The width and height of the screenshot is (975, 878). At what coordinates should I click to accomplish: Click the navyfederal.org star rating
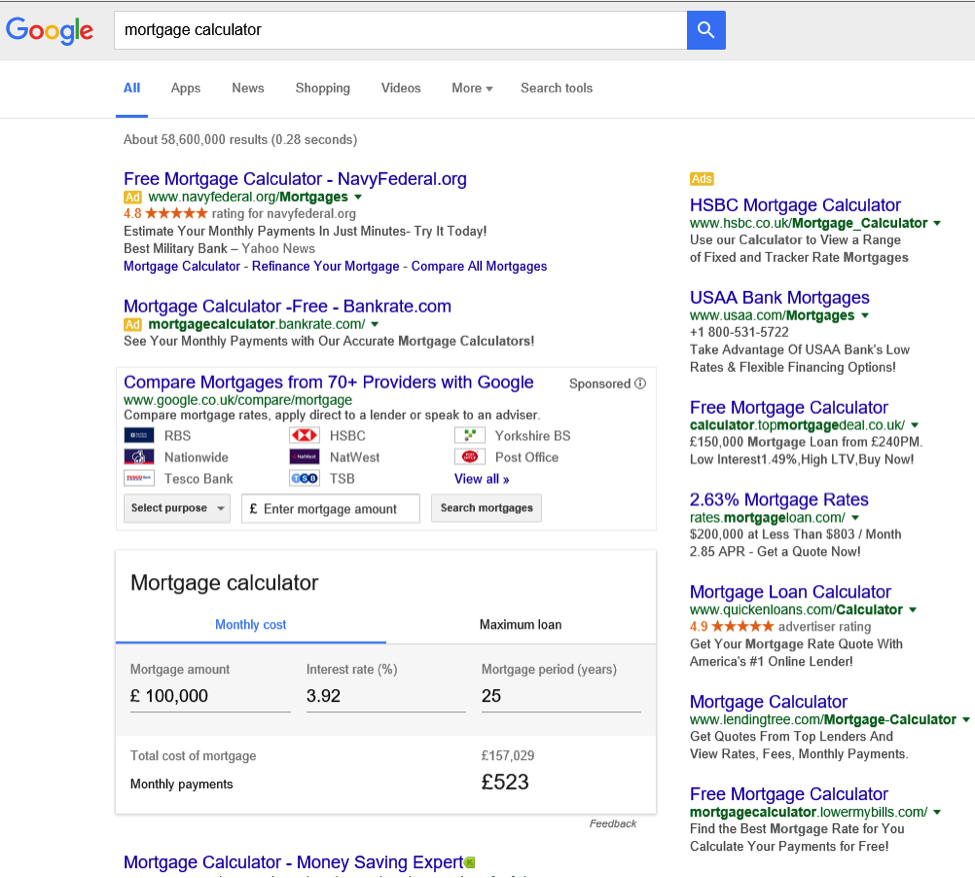tap(176, 213)
